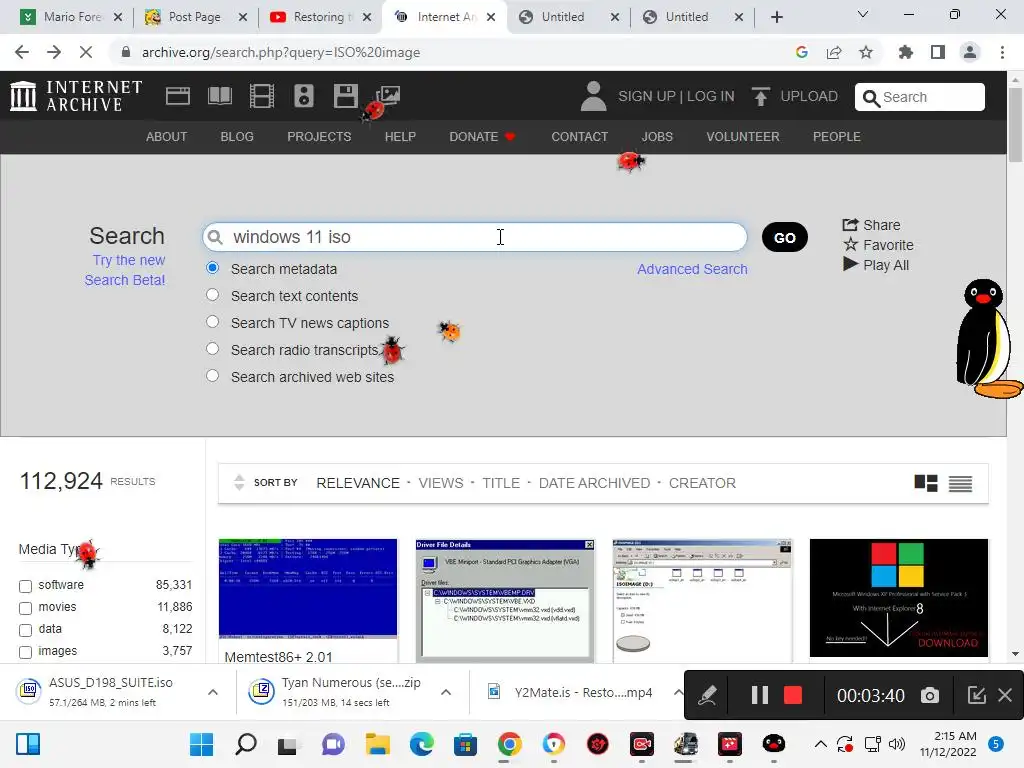Share this page from the address bar
Viewport: 1024px width, 768px height.
[x=833, y=52]
